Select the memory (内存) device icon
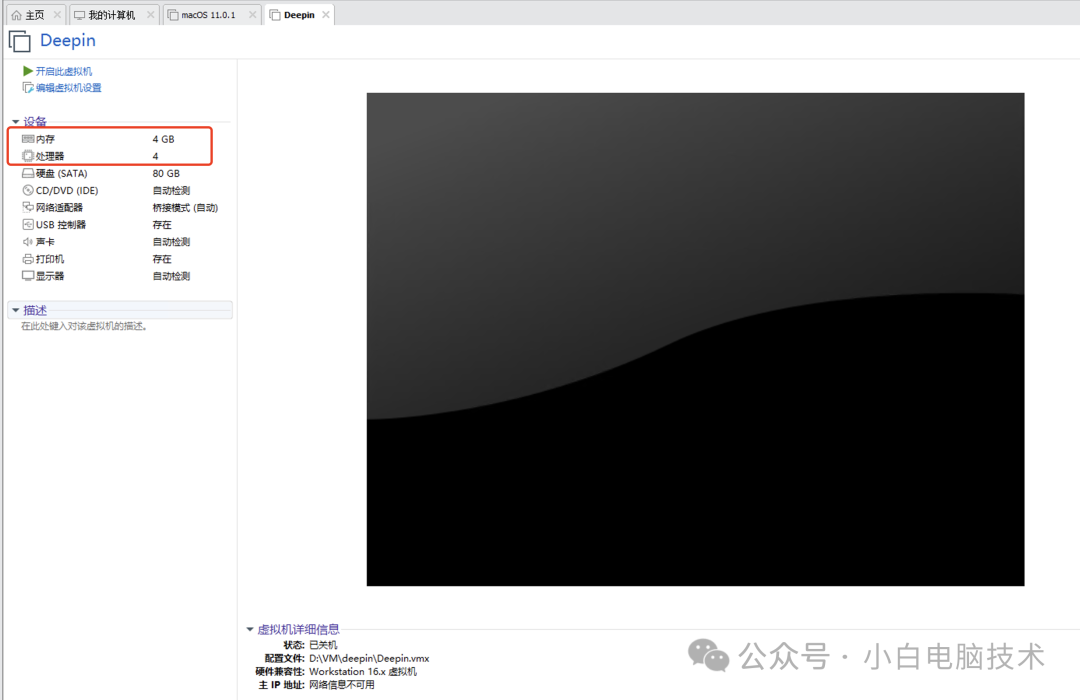 pos(28,139)
